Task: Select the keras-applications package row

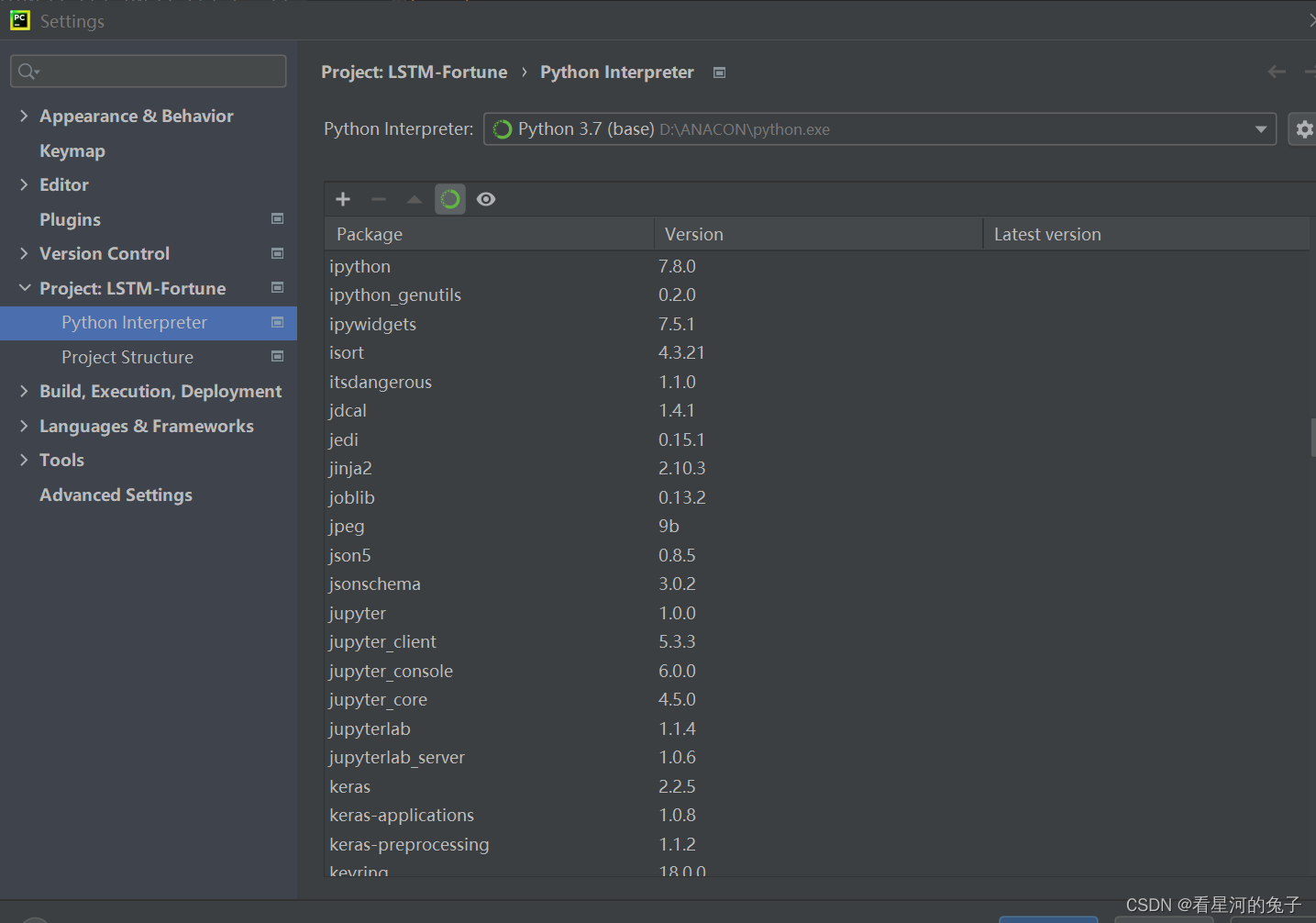Action: click(817, 815)
